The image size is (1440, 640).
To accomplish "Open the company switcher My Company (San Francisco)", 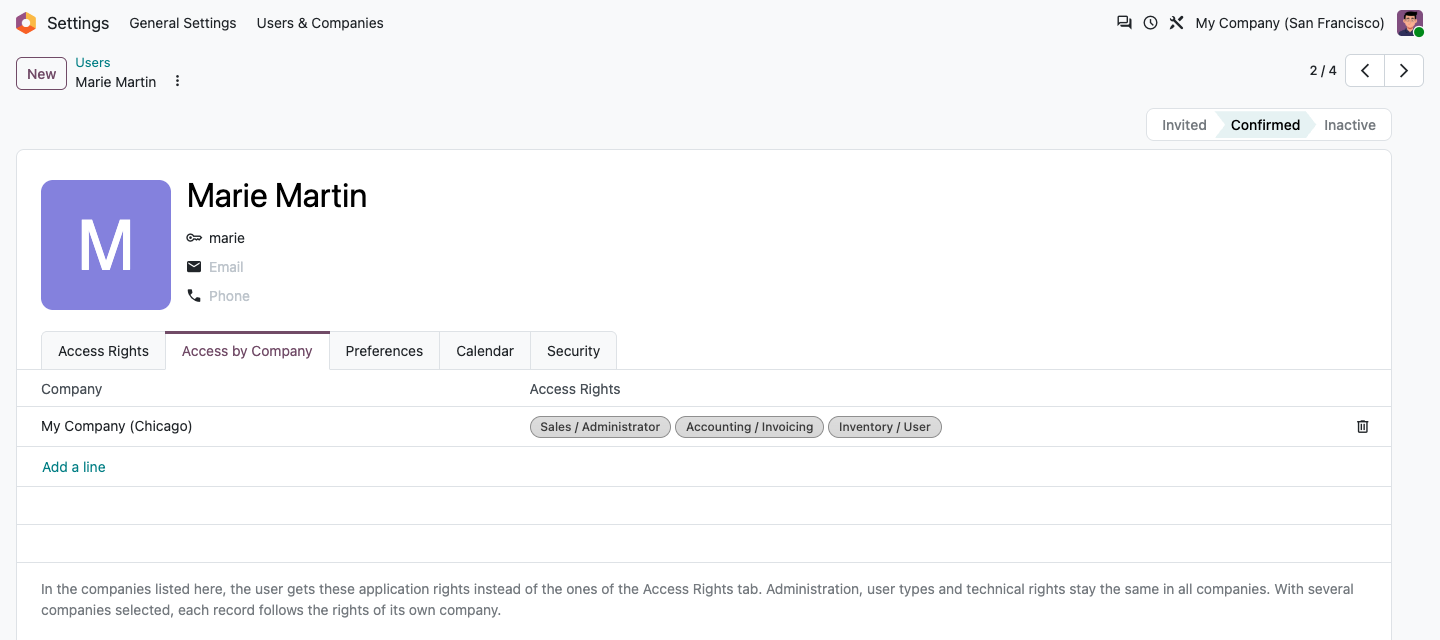I will [x=1290, y=23].
